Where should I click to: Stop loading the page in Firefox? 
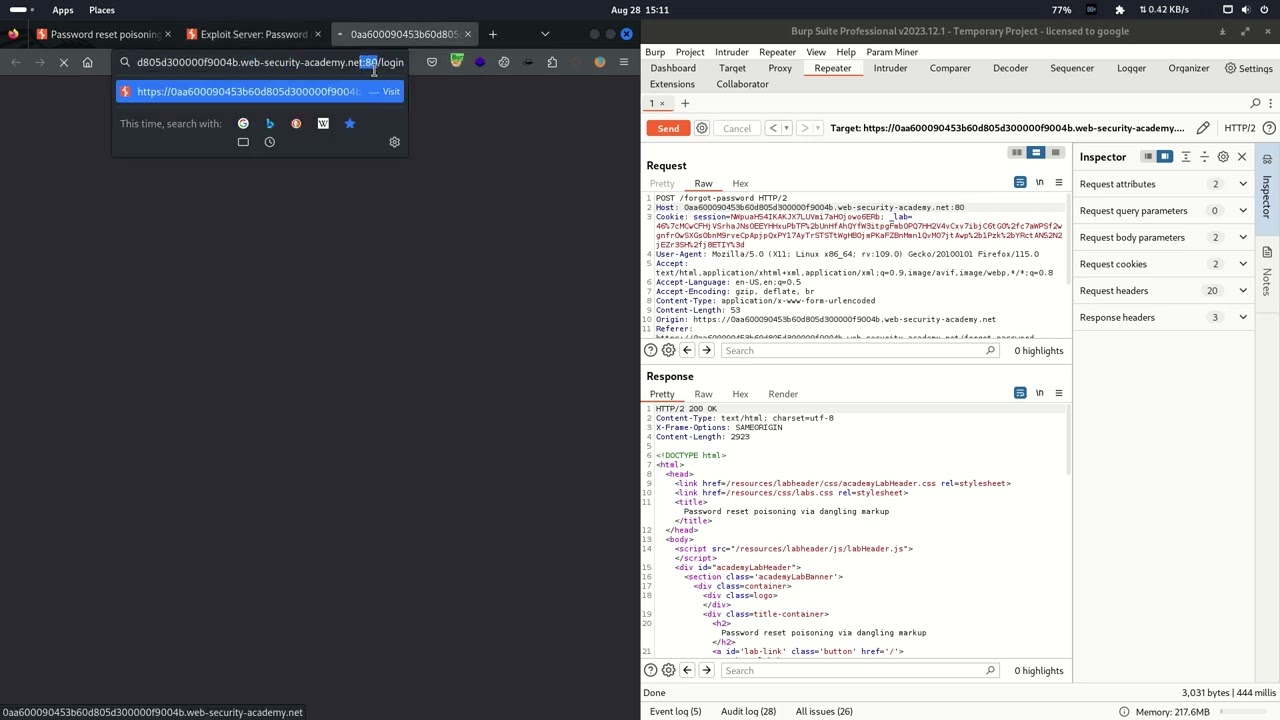click(x=63, y=62)
